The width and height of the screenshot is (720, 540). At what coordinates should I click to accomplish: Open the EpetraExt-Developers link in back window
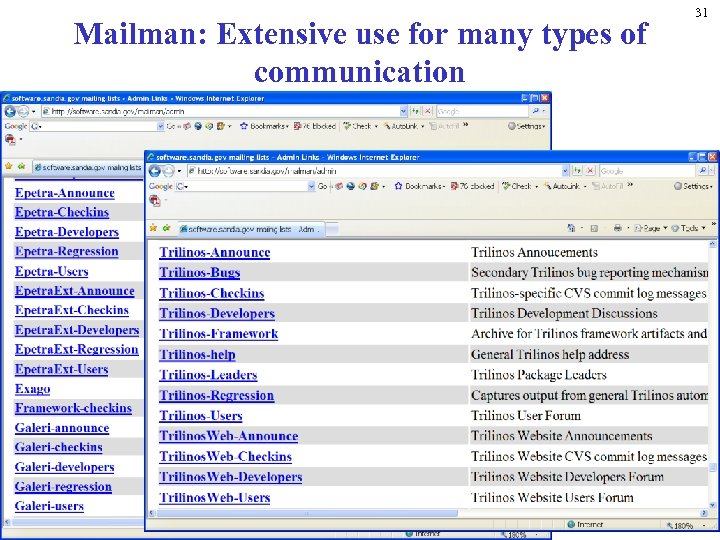77,330
